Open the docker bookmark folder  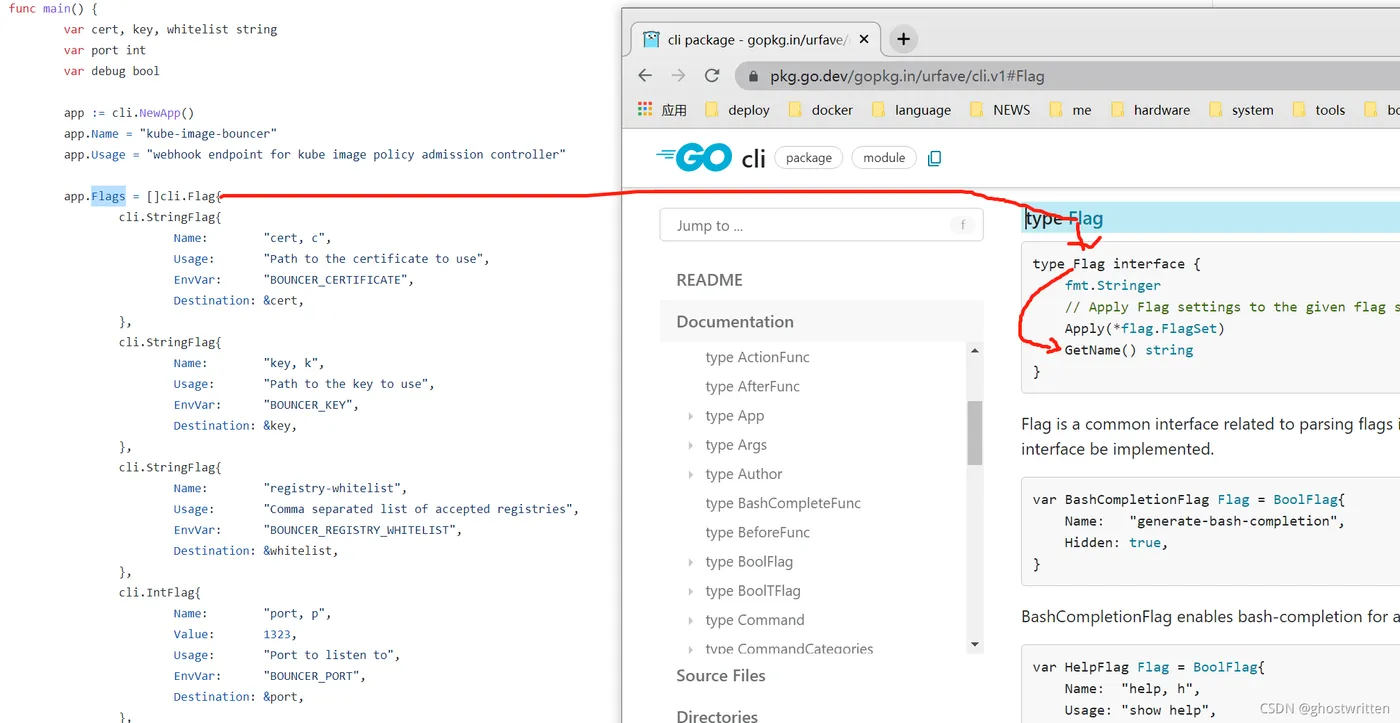820,110
